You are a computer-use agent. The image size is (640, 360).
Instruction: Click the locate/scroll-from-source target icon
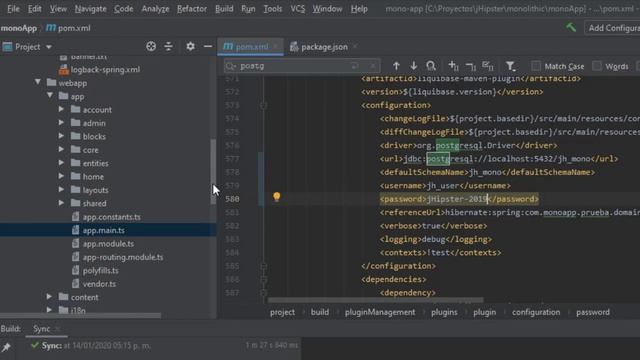pyautogui.click(x=151, y=47)
